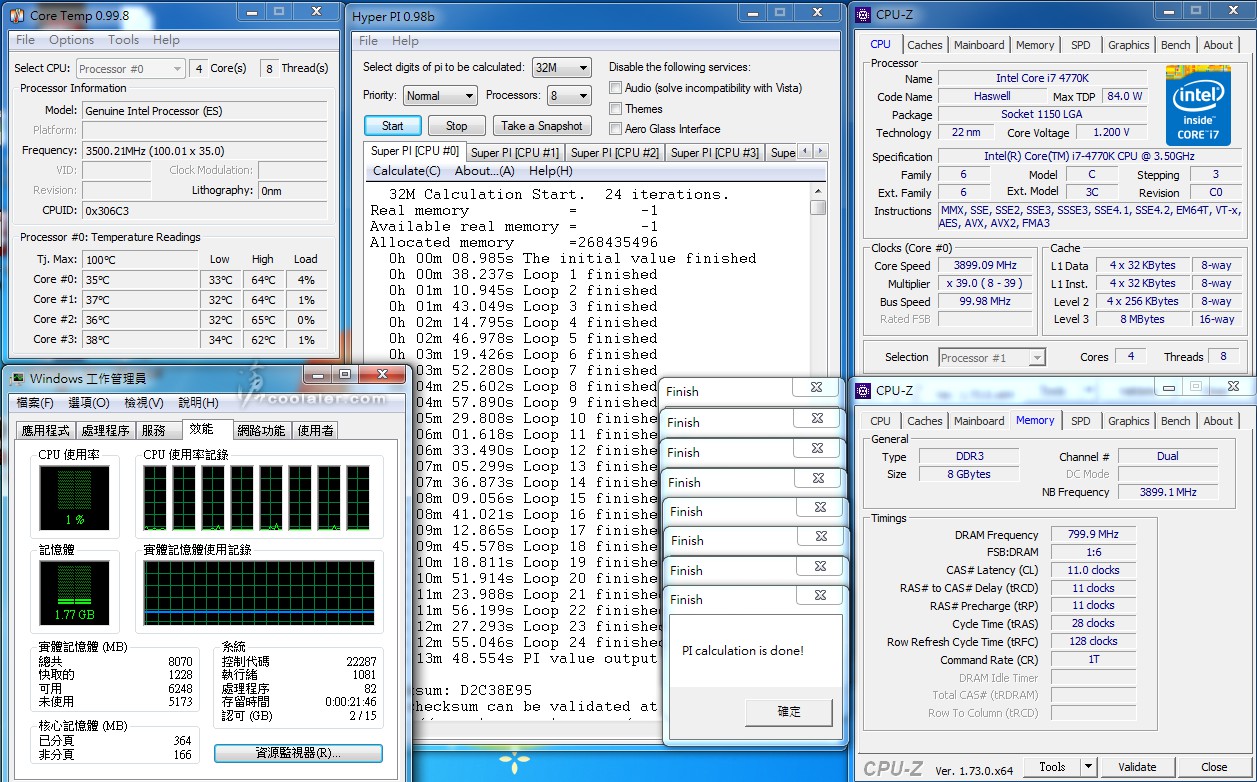
Task: Open Core Temp Tools menu
Action: [123, 40]
